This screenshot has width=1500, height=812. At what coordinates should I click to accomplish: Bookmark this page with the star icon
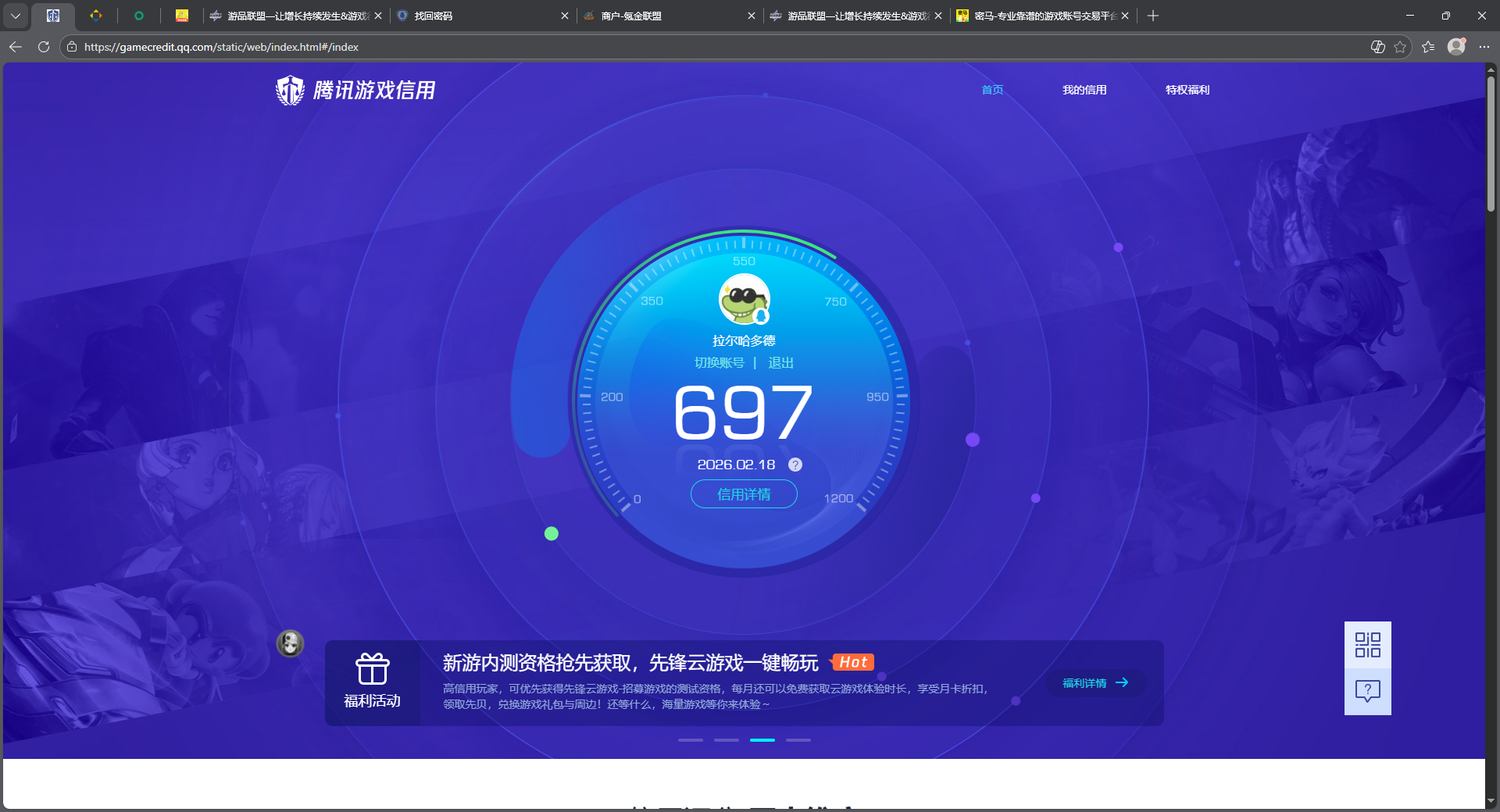[1400, 47]
